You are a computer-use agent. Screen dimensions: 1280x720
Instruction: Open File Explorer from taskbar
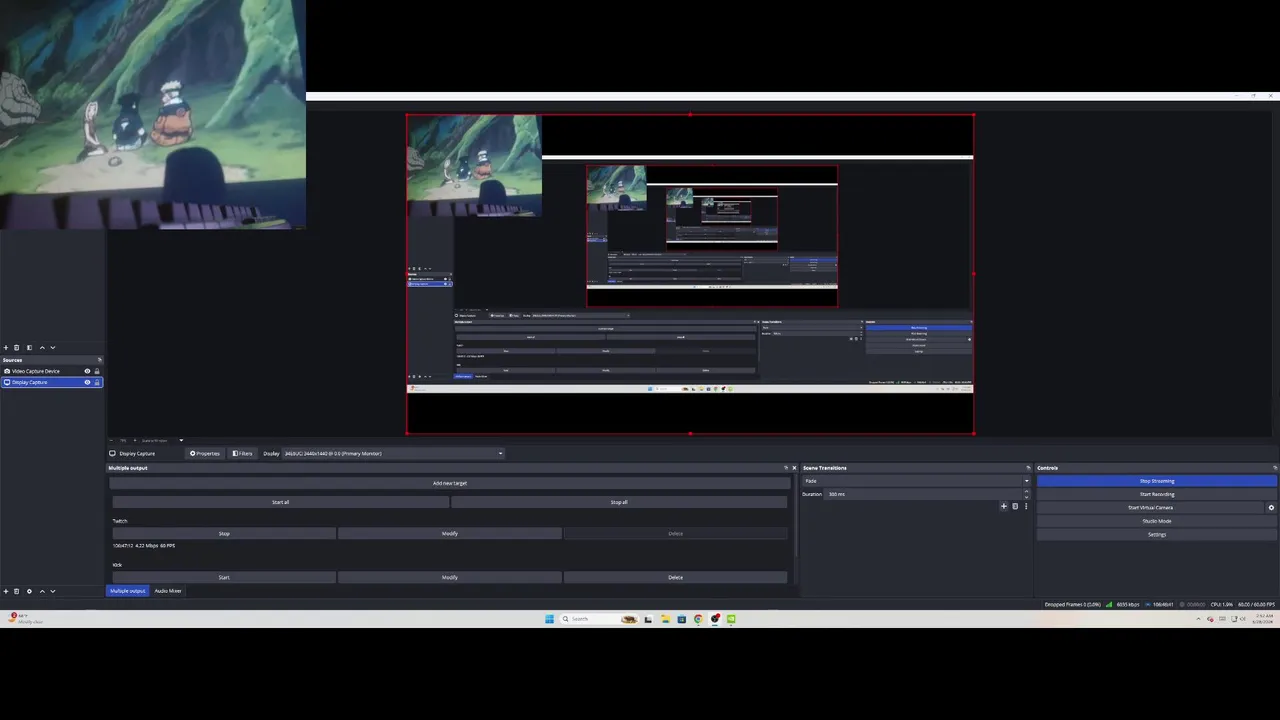[665, 619]
